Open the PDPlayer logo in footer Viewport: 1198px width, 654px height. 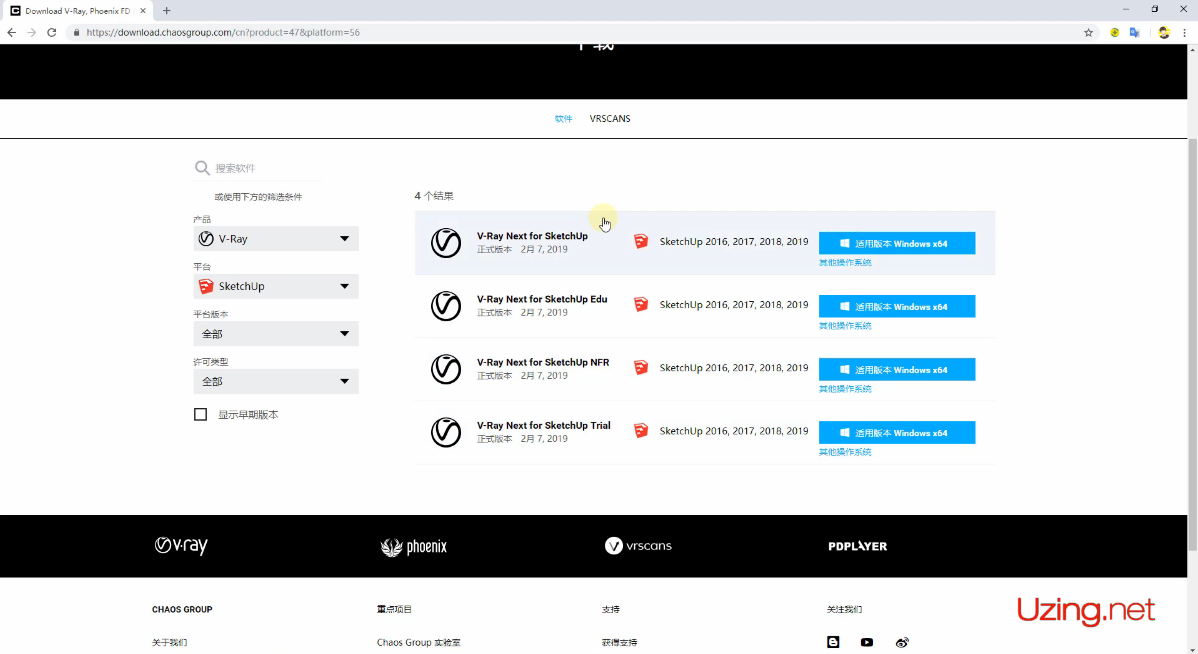857,546
